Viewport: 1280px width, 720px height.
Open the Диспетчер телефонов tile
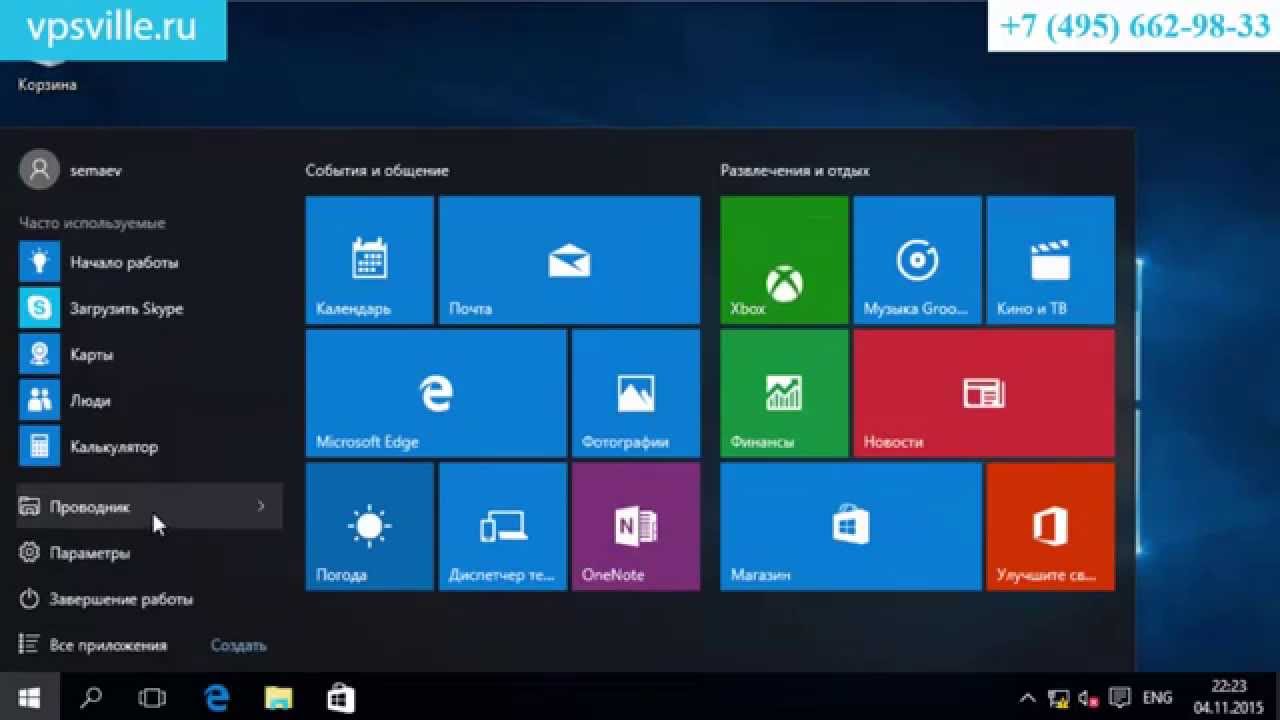point(503,526)
